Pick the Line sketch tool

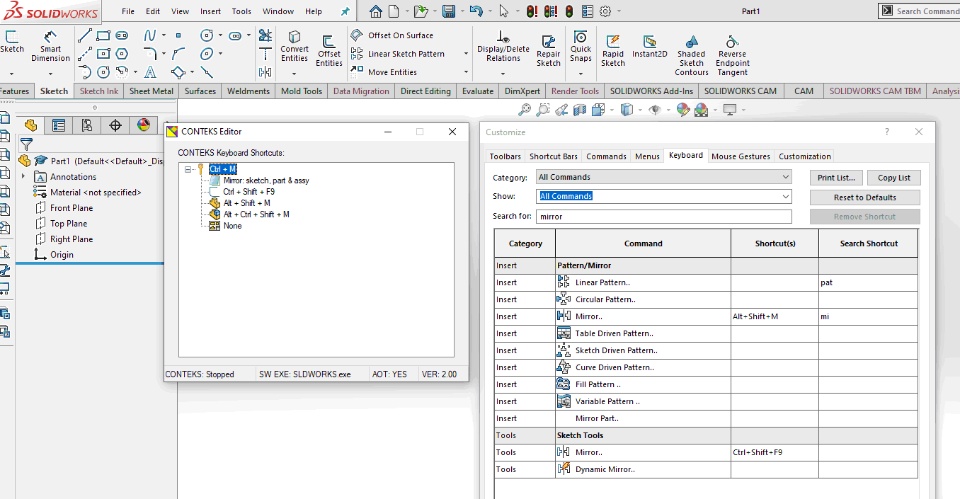pos(85,36)
